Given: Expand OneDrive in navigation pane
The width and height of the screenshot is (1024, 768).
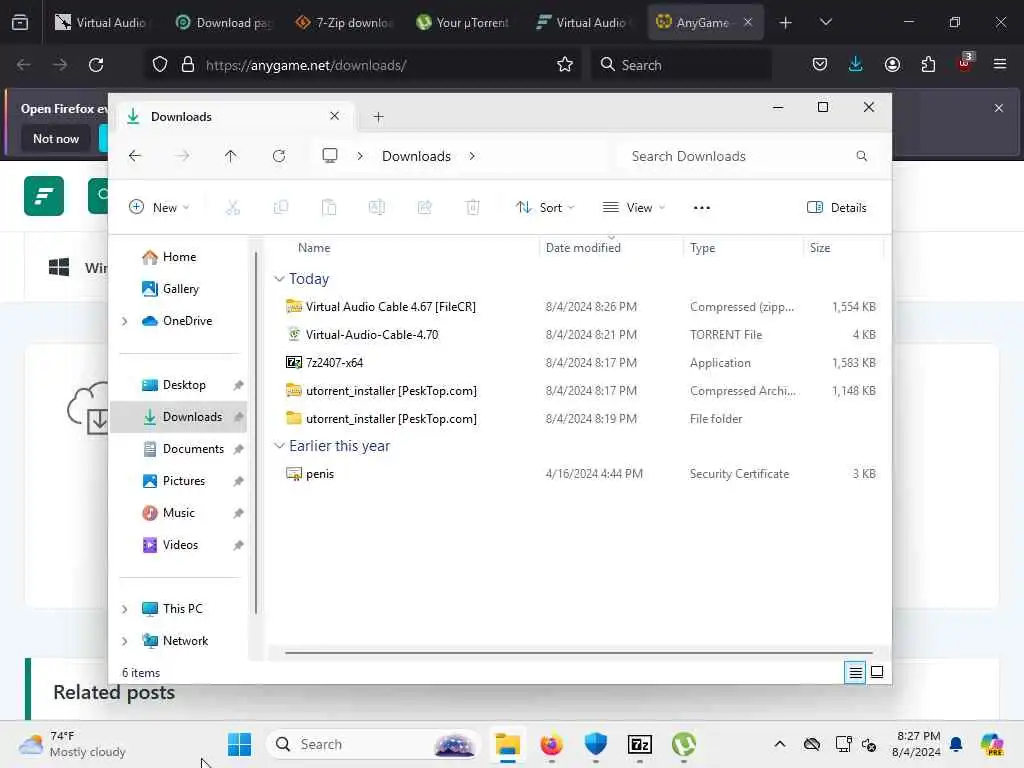Looking at the screenshot, I should 125,321.
